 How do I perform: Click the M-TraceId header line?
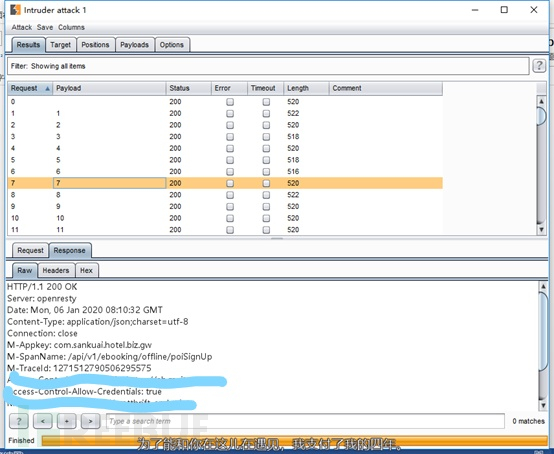79,368
